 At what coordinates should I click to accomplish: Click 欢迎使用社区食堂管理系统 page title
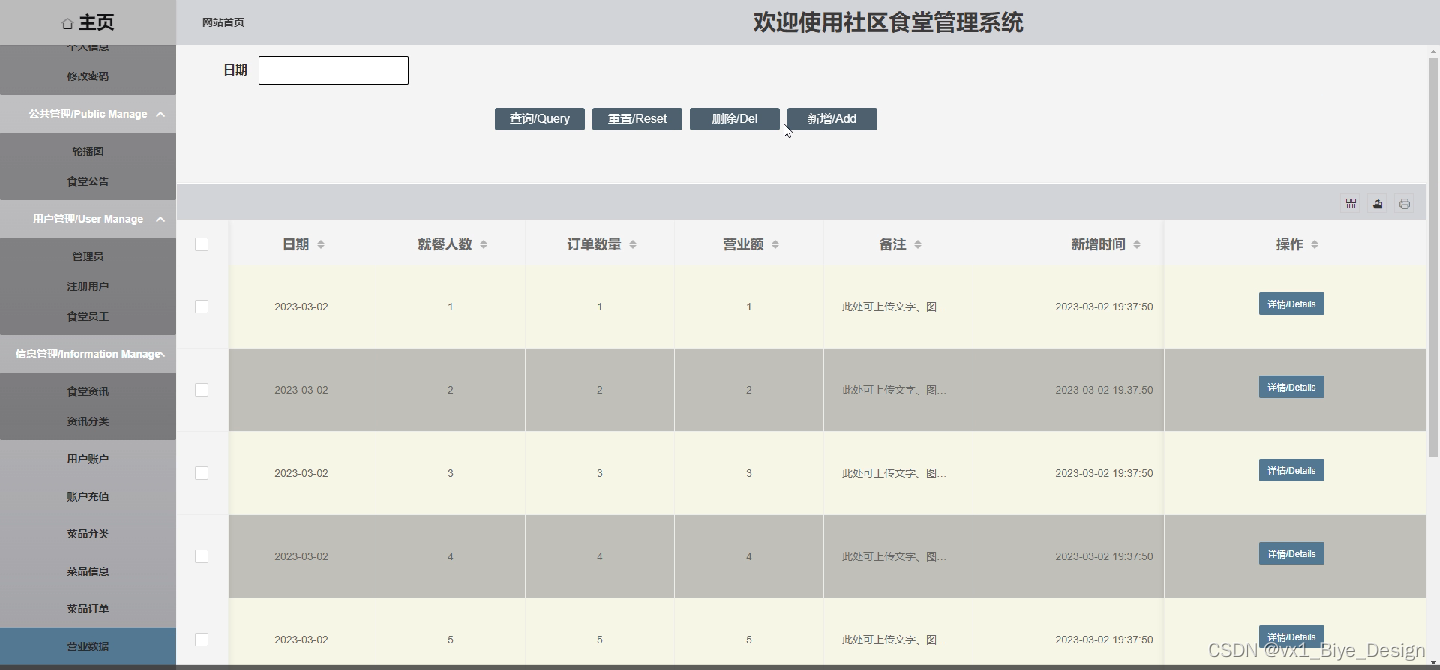tap(888, 22)
